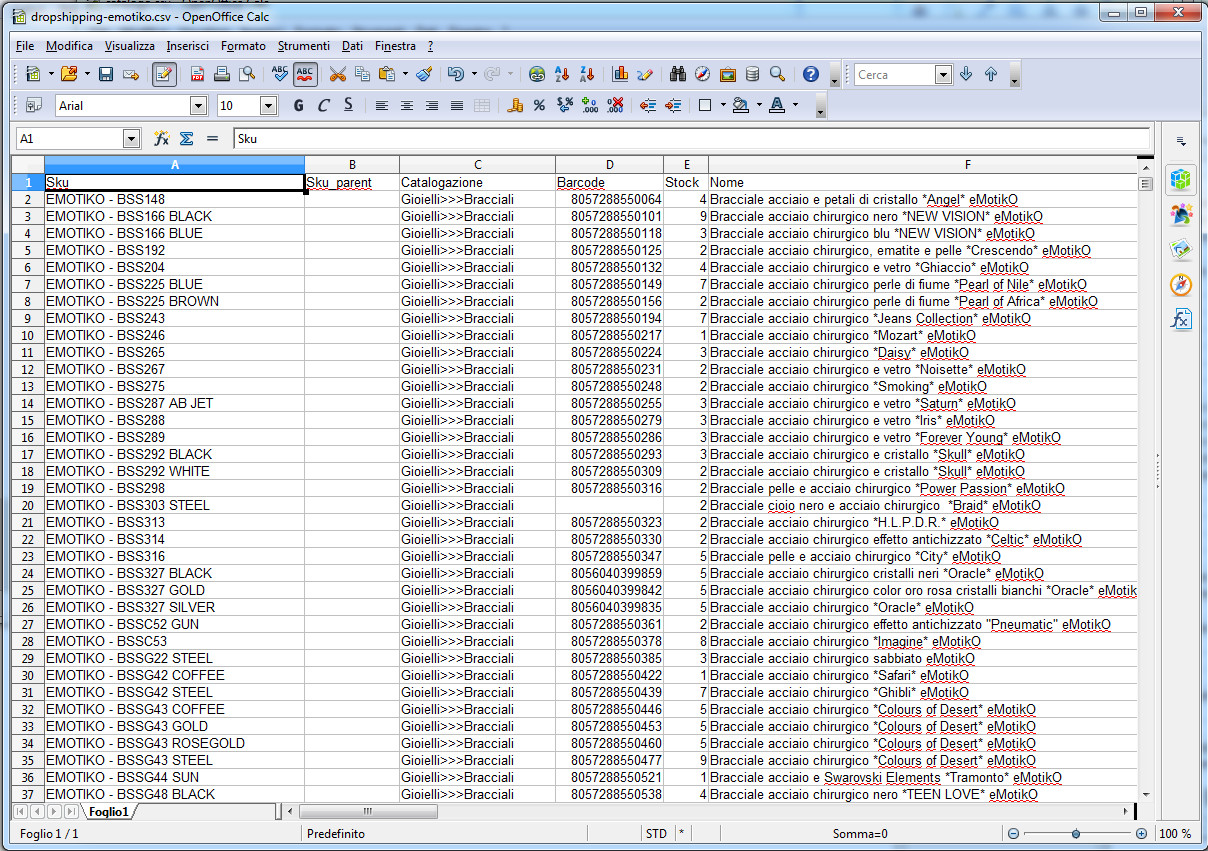Toggle Edit File mode
Screen dimensions: 1208x851
click(x=164, y=75)
